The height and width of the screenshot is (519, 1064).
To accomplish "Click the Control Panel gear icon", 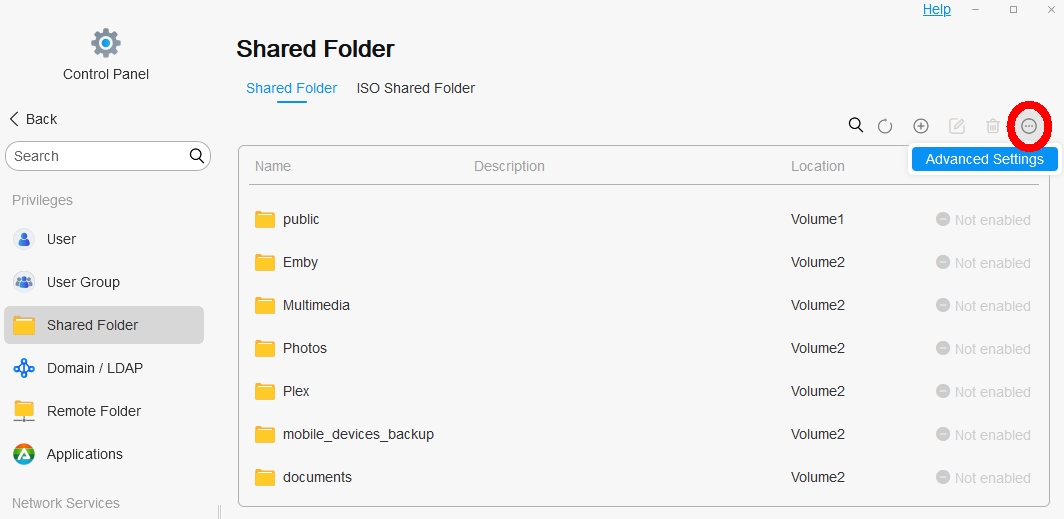I will (106, 43).
